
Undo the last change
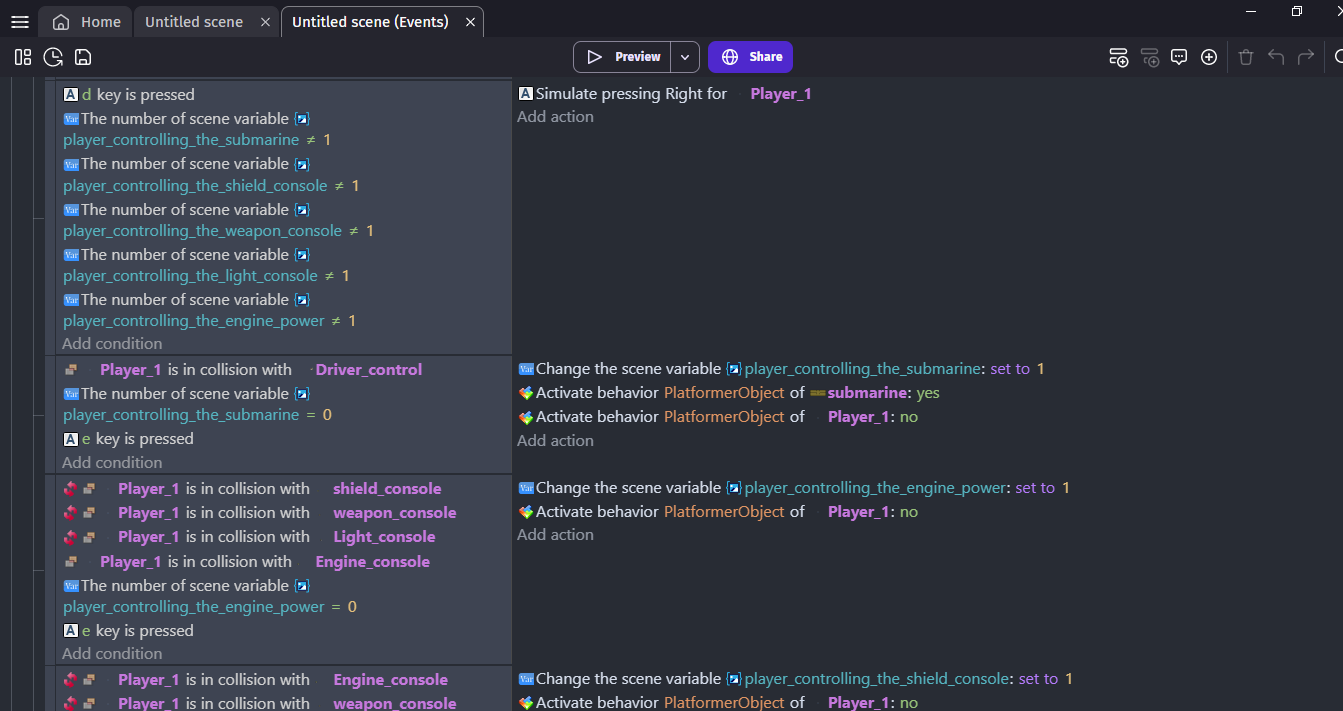point(1276,57)
